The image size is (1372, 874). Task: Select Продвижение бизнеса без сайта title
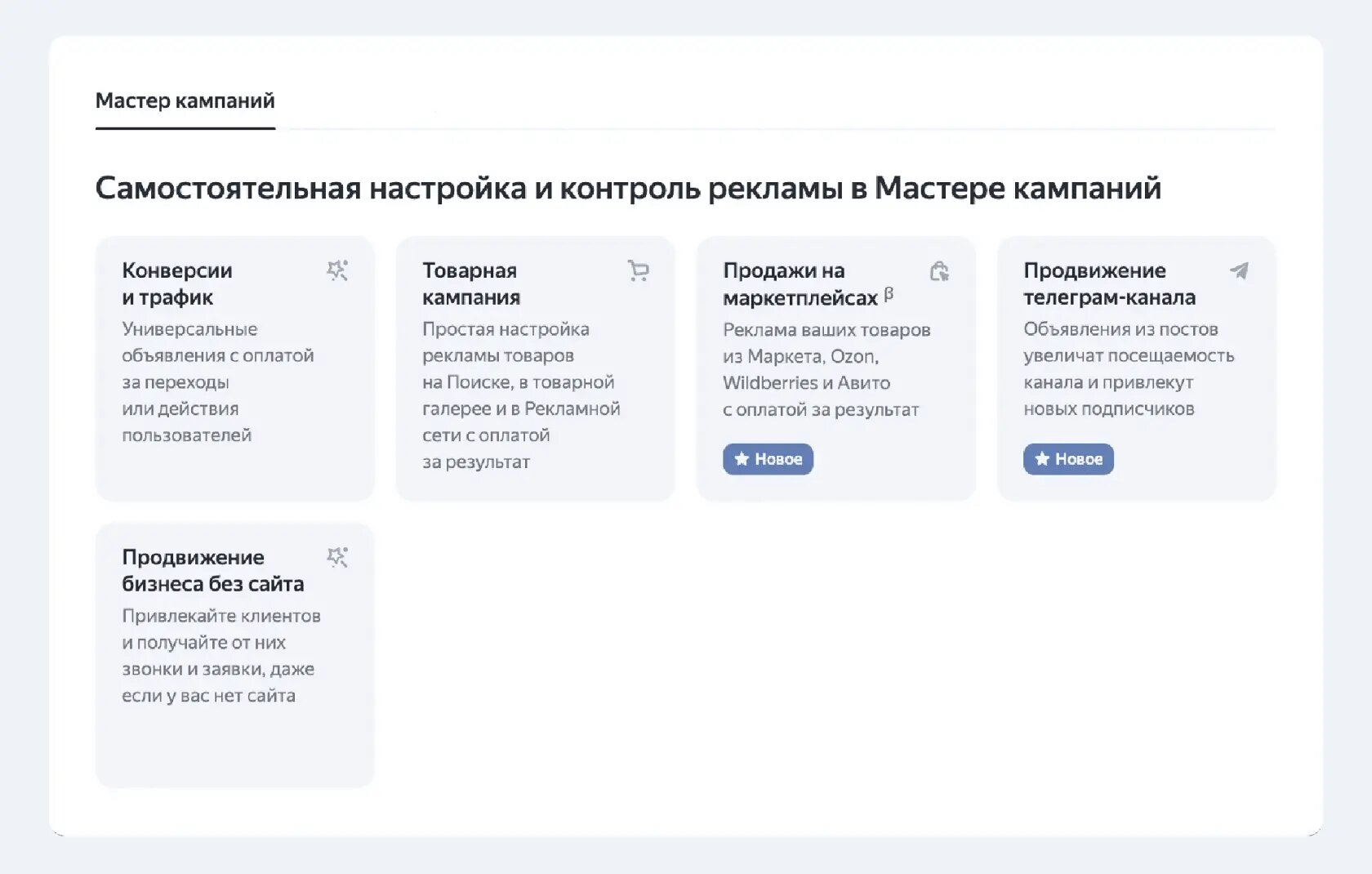[213, 570]
